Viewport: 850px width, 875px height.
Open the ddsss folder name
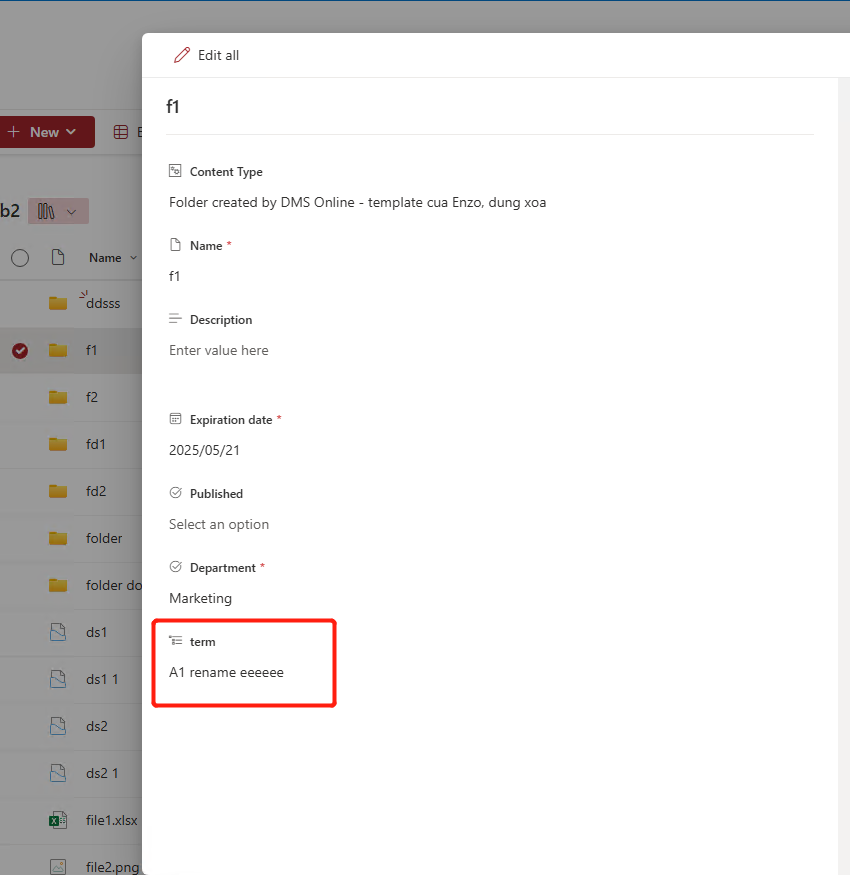click(103, 303)
